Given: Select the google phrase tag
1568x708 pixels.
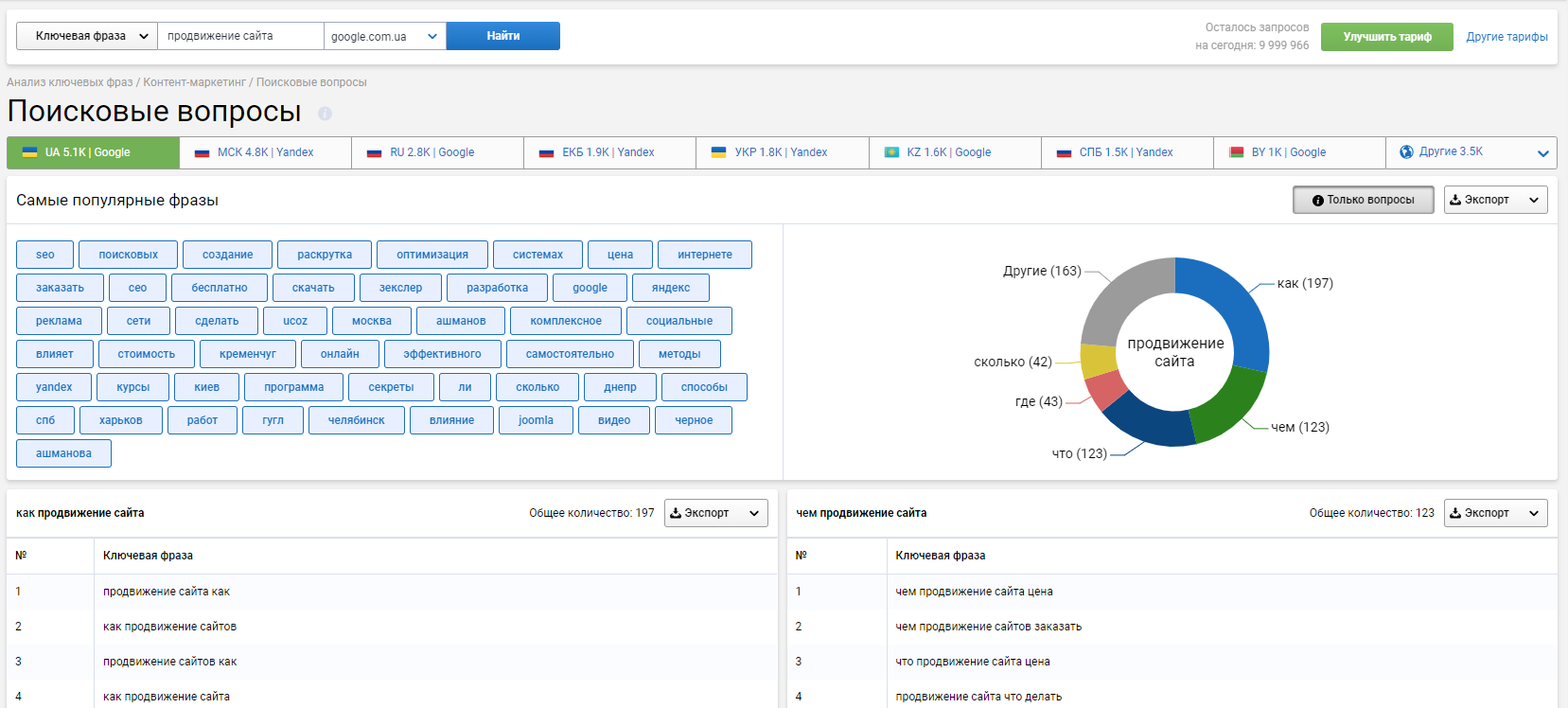Looking at the screenshot, I should pyautogui.click(x=590, y=288).
